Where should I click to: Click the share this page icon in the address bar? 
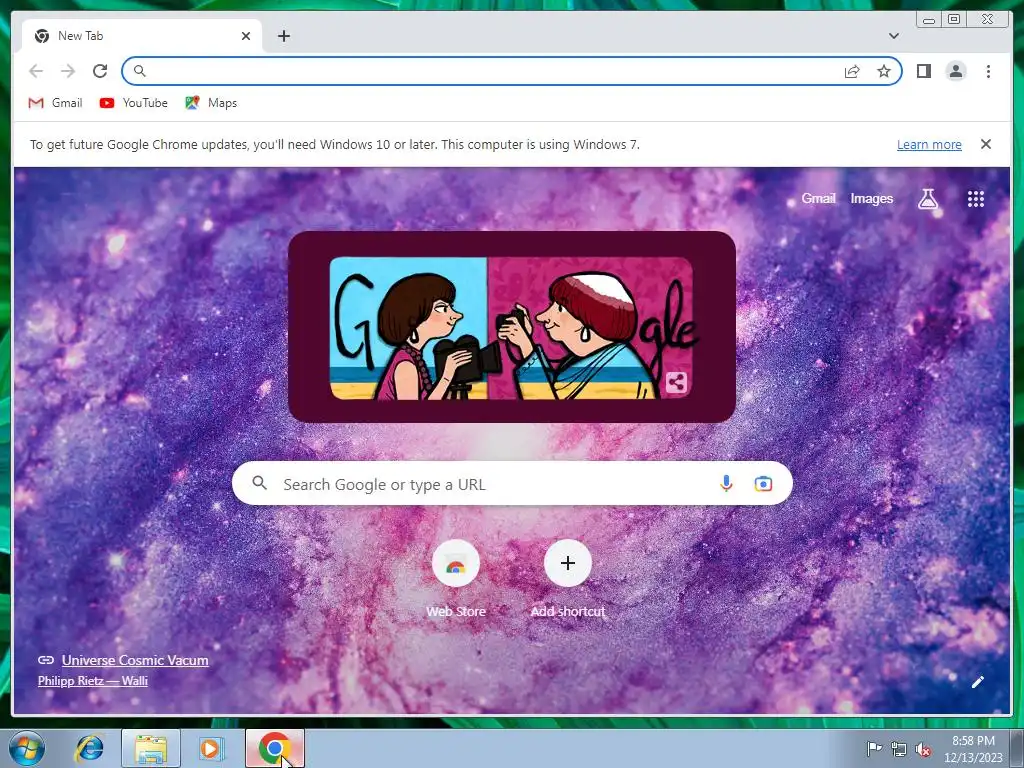pos(852,71)
